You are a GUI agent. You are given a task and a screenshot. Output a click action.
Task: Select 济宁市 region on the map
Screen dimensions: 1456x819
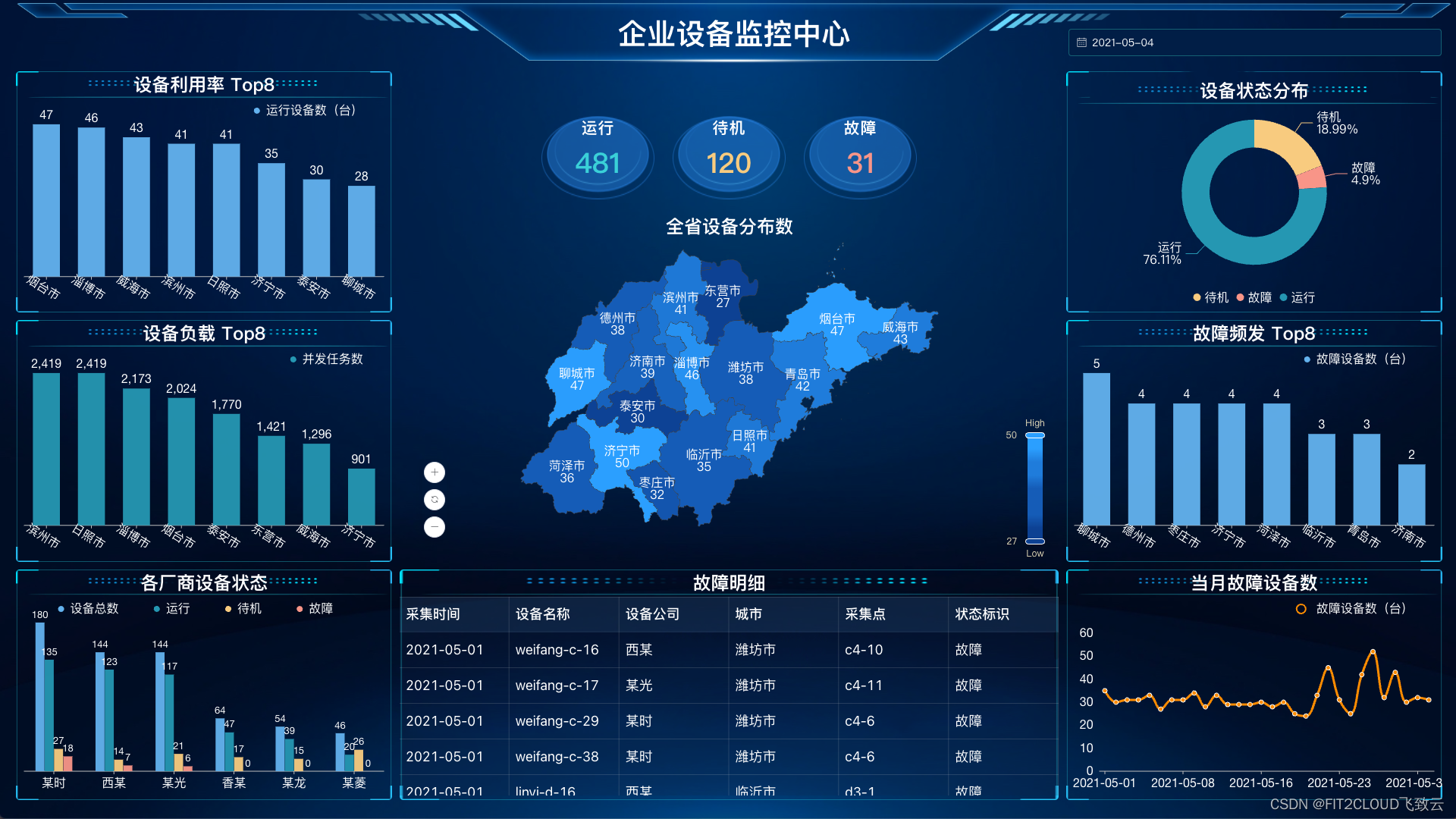(x=622, y=457)
